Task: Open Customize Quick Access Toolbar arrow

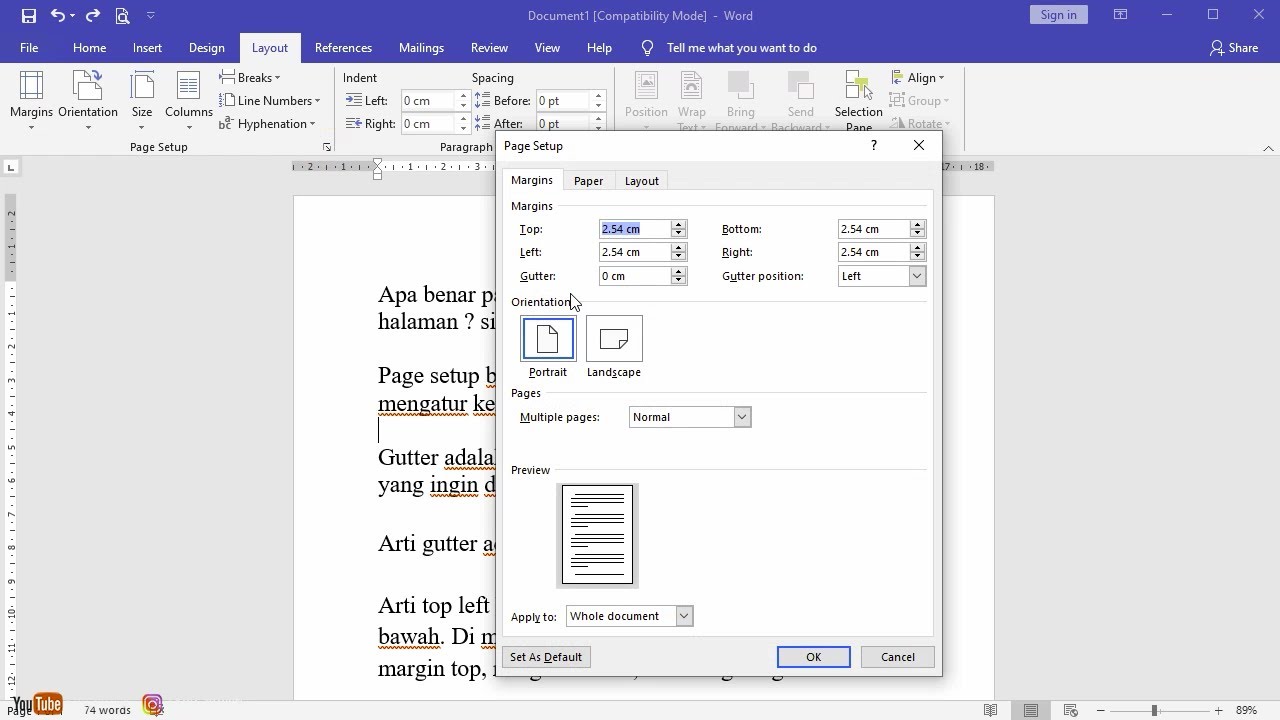Action: pyautogui.click(x=151, y=15)
